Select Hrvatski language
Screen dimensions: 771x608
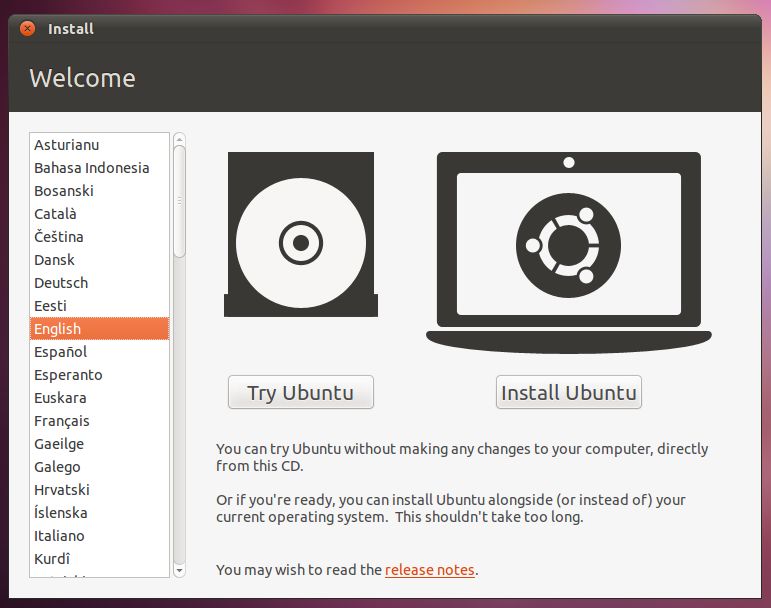99,490
